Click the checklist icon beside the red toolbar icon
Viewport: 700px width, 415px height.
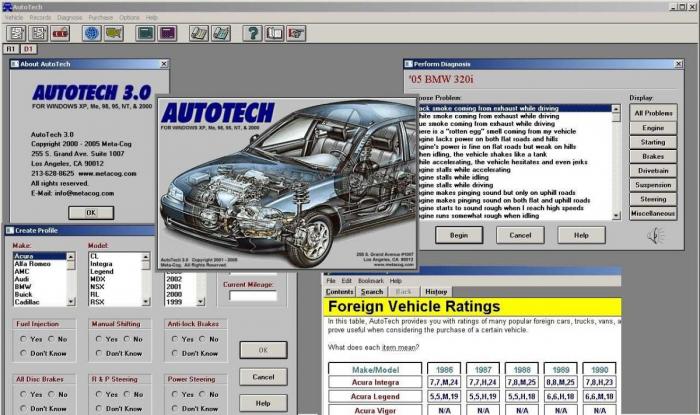point(38,33)
